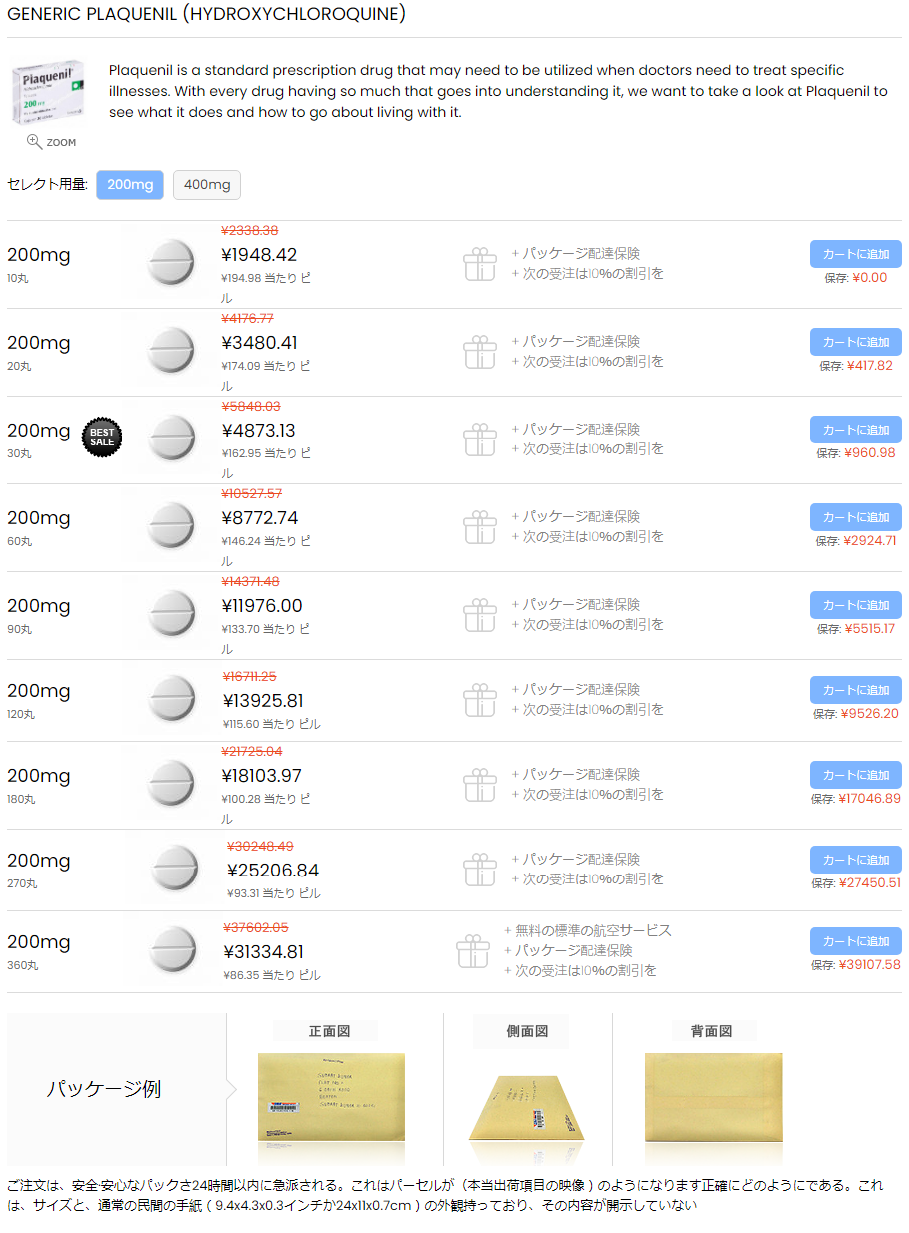Click the struck-through price ¥37602.05
909x1233 pixels.
(255, 927)
